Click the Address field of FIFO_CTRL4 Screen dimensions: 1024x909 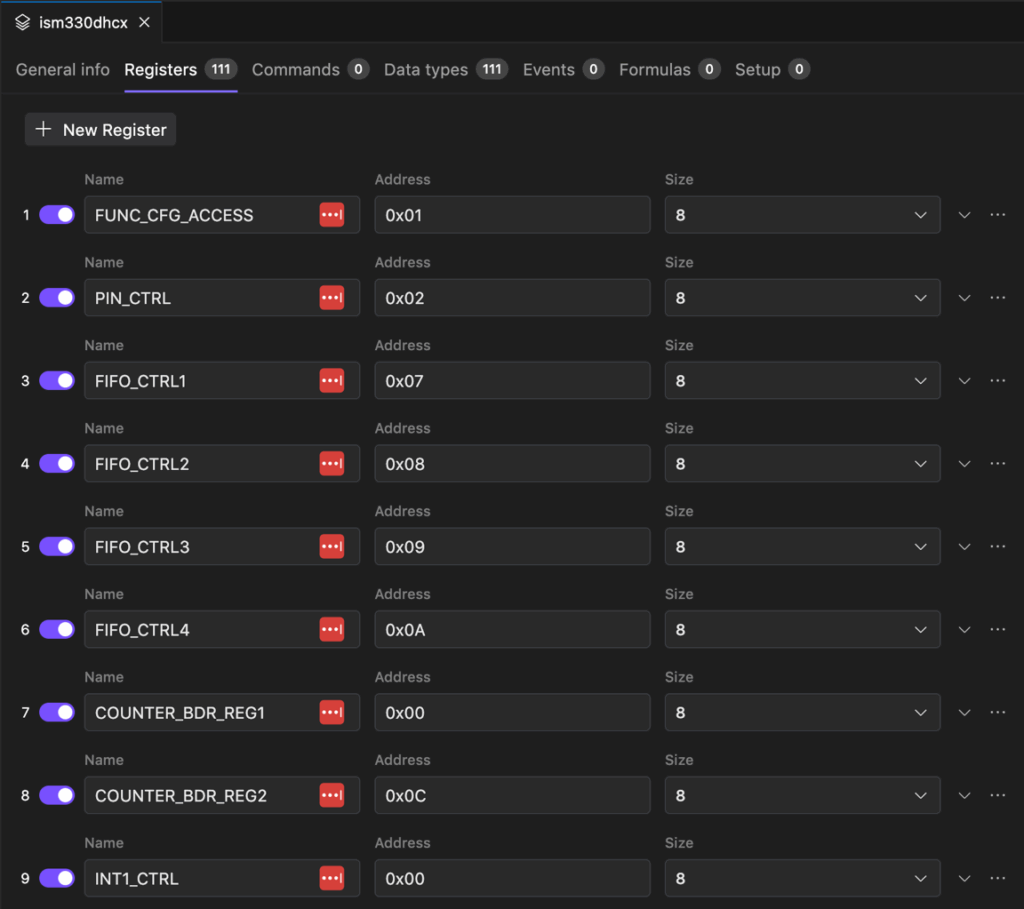[x=512, y=630]
